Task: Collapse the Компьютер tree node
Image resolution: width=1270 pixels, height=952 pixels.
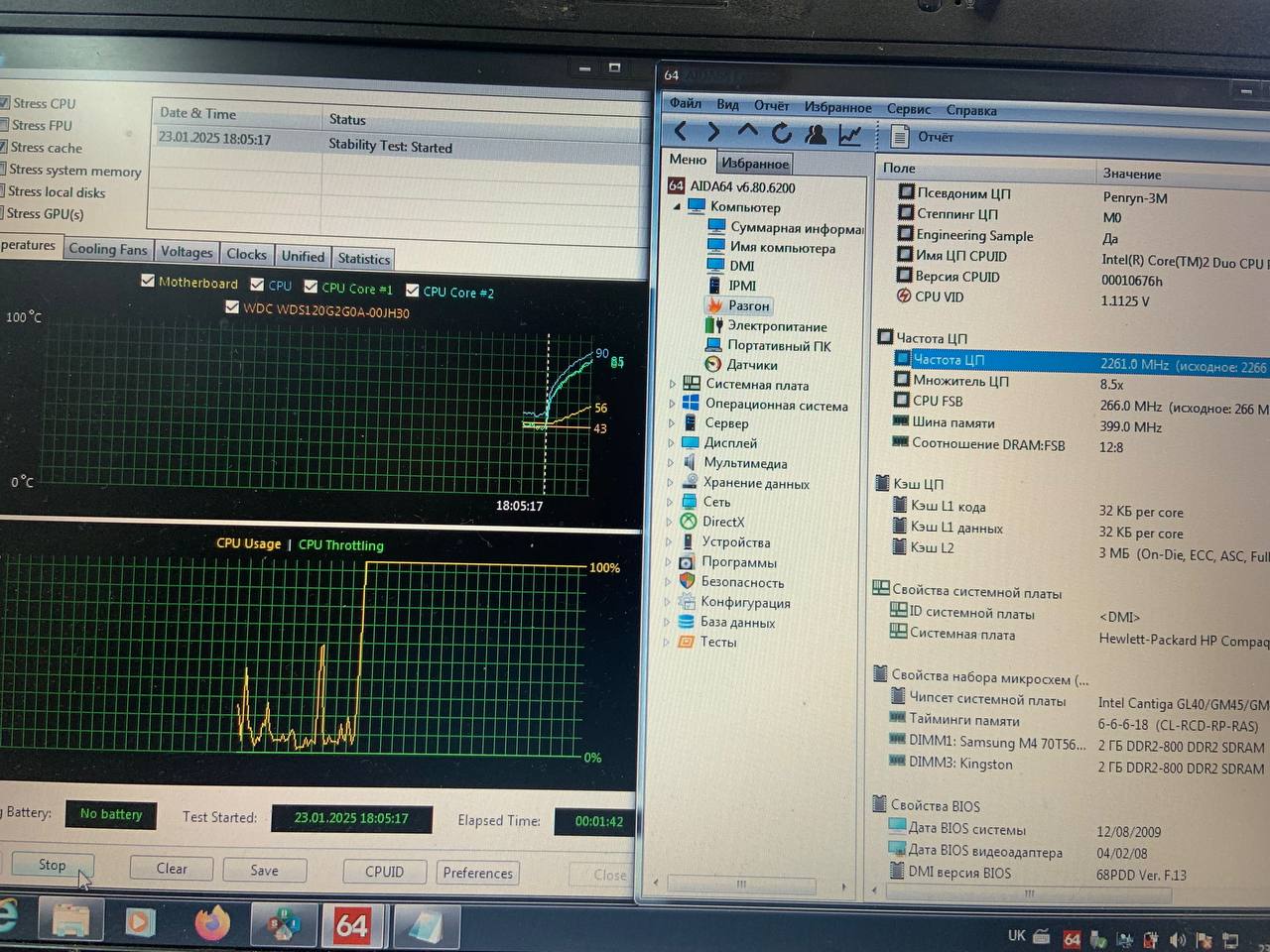Action: (677, 207)
